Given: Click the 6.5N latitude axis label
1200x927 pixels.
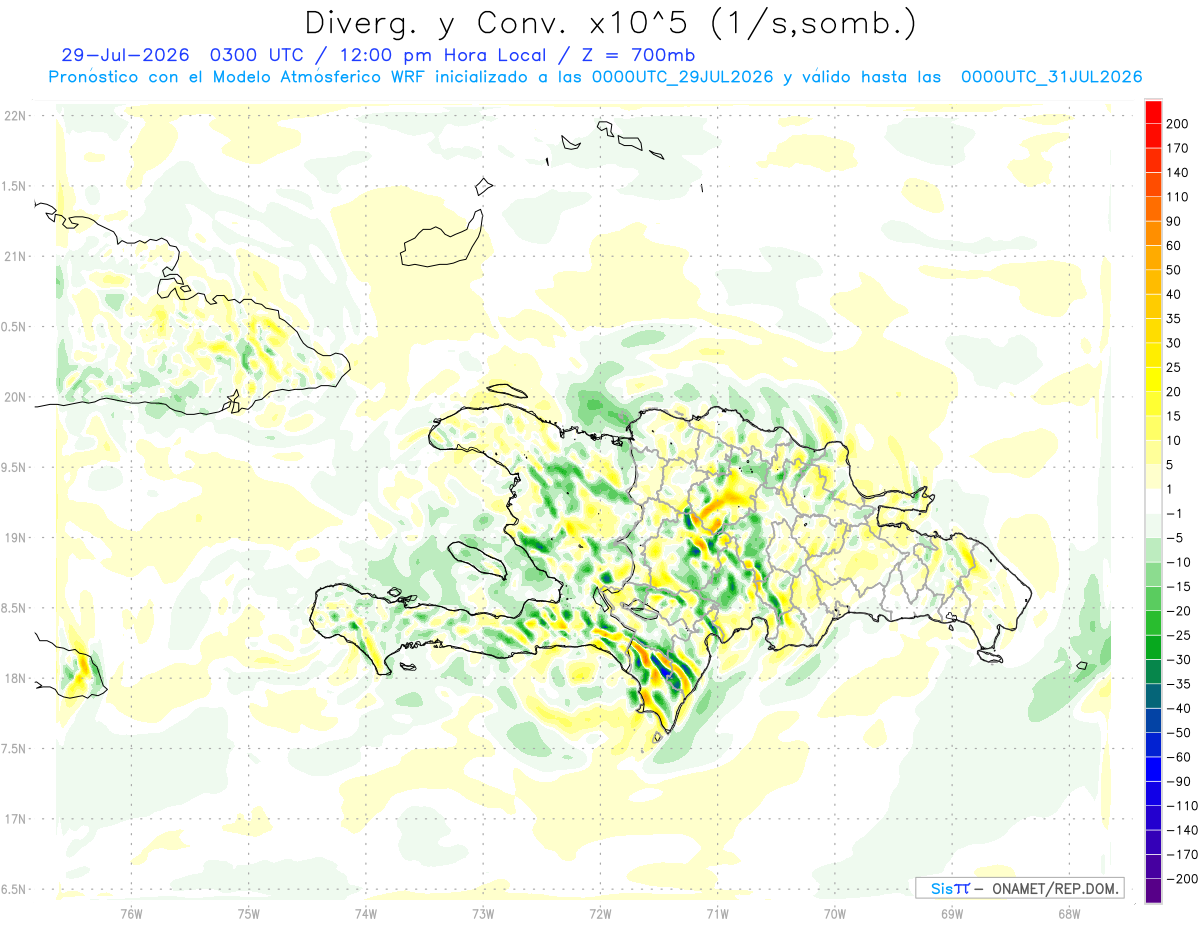Looking at the screenshot, I should point(15,889).
